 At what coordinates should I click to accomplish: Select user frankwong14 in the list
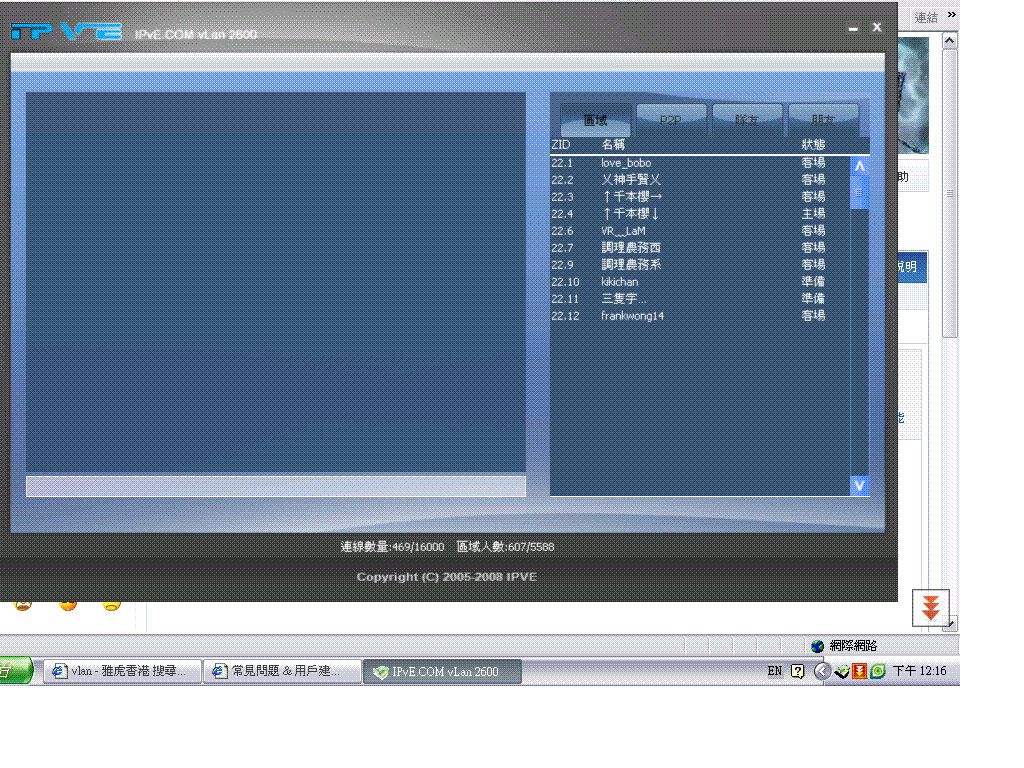pos(700,315)
